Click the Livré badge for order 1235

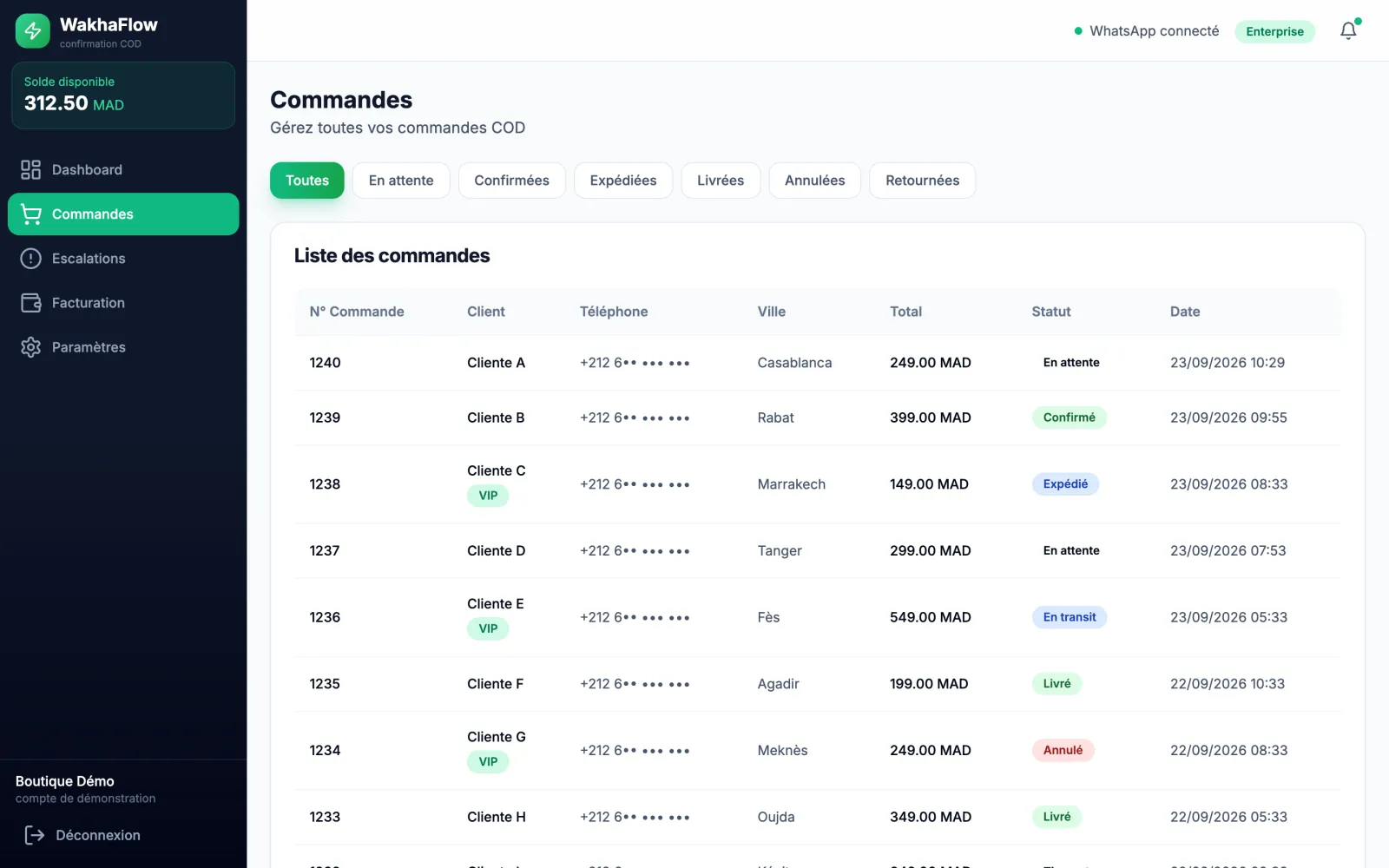pyautogui.click(x=1057, y=684)
